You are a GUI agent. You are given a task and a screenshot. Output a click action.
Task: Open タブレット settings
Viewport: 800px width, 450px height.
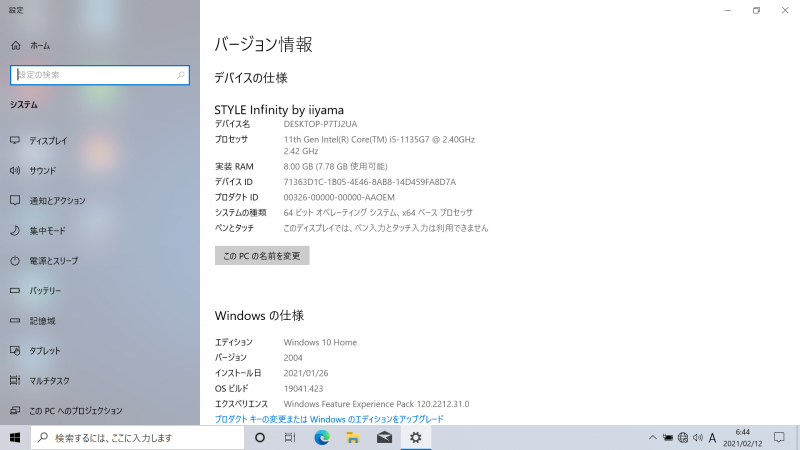(36, 351)
